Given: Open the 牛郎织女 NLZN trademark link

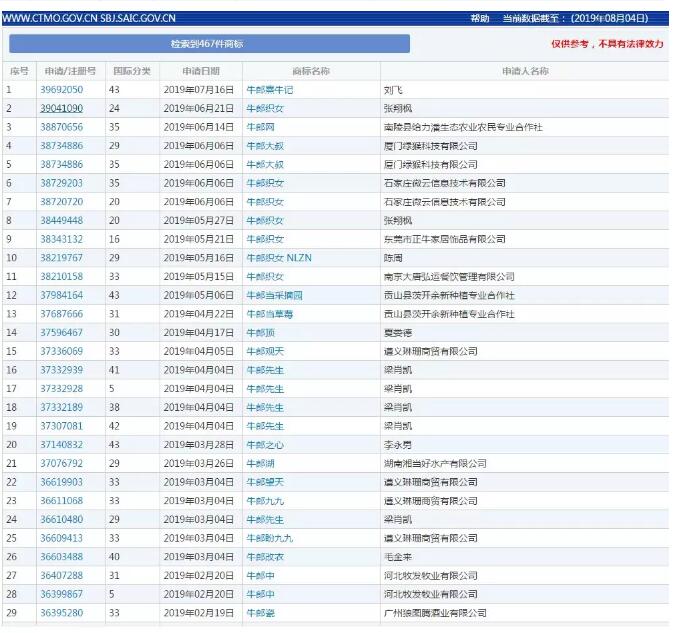Looking at the screenshot, I should tap(279, 258).
